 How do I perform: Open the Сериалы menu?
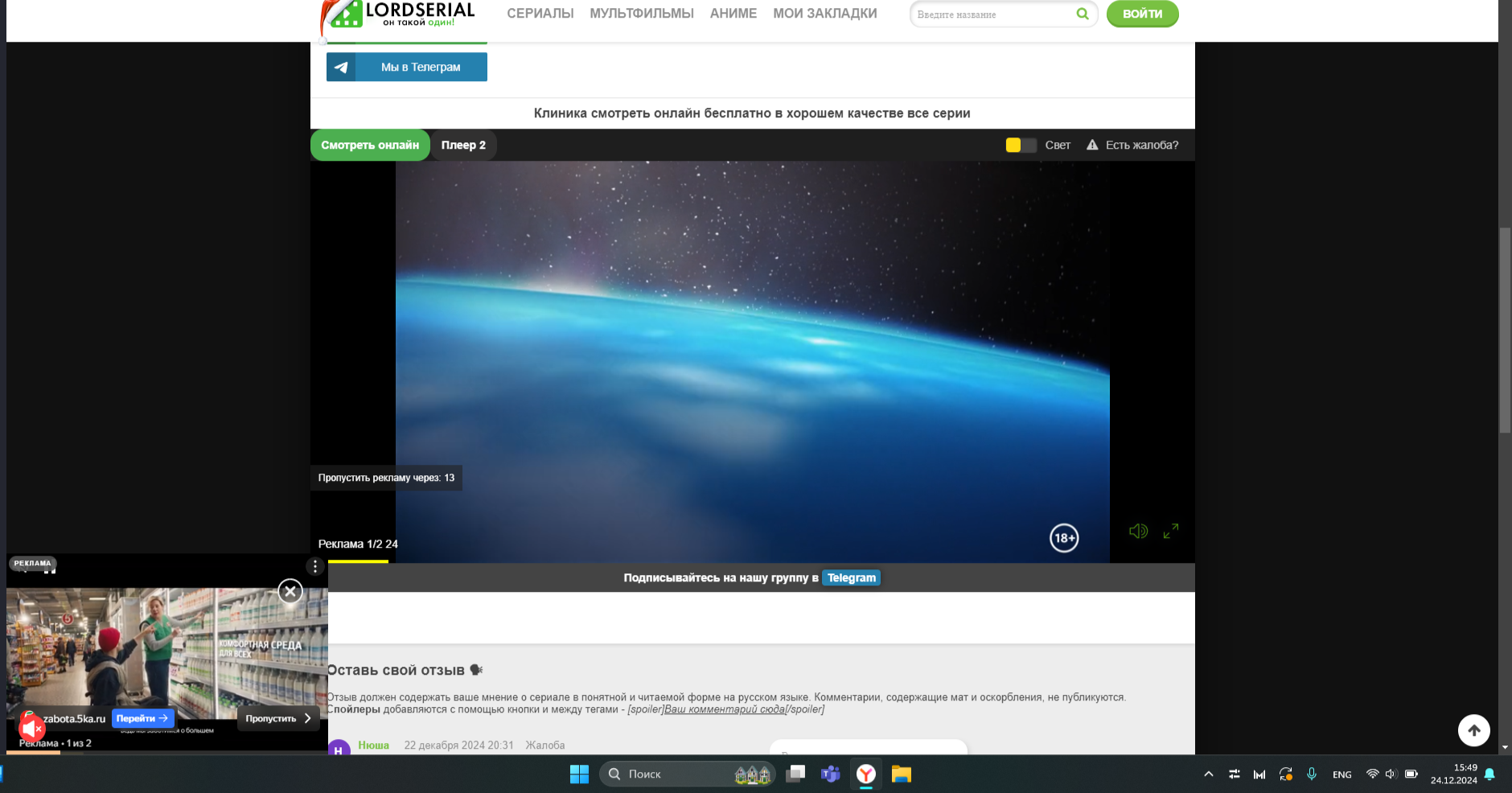coord(540,14)
